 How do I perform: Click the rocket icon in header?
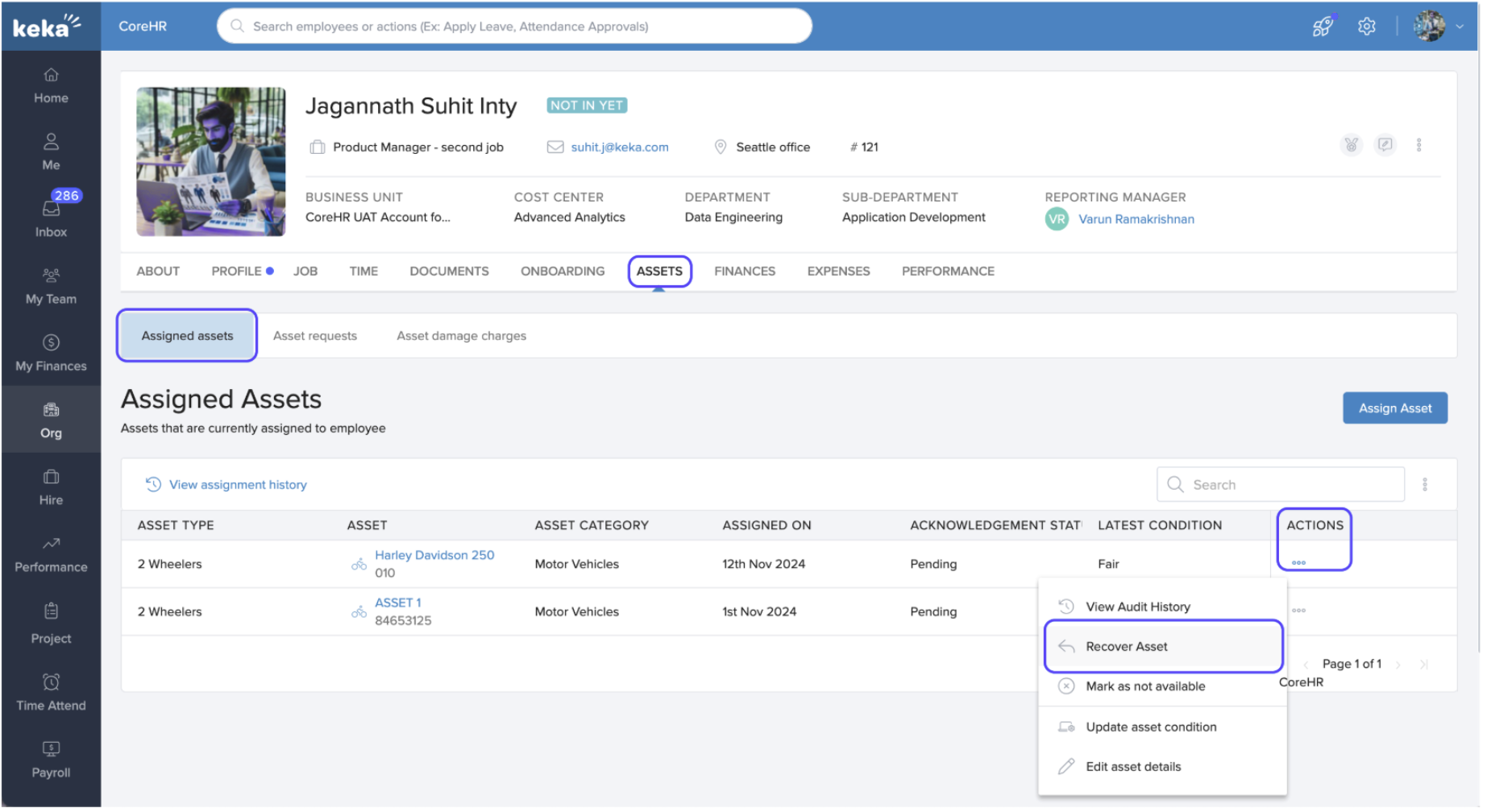coord(1323,27)
